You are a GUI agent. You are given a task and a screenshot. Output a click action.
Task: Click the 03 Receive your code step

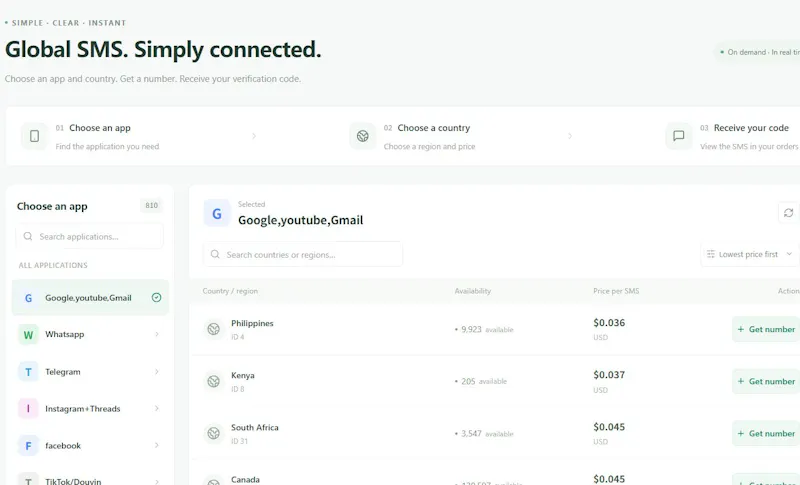click(732, 136)
